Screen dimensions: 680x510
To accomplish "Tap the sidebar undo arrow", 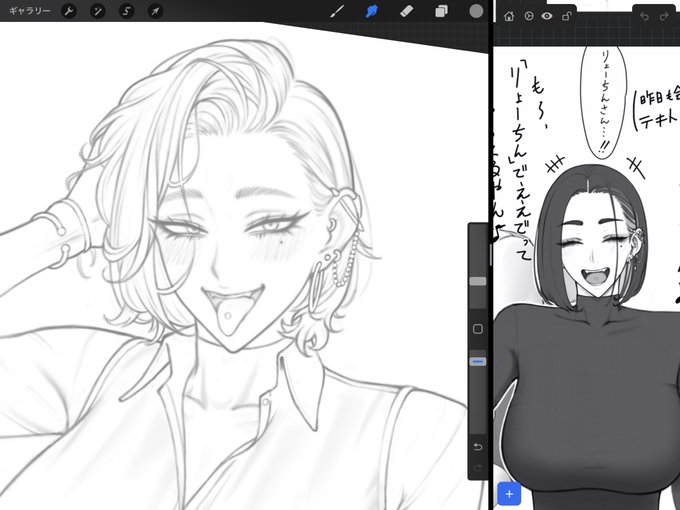I will point(478,447).
